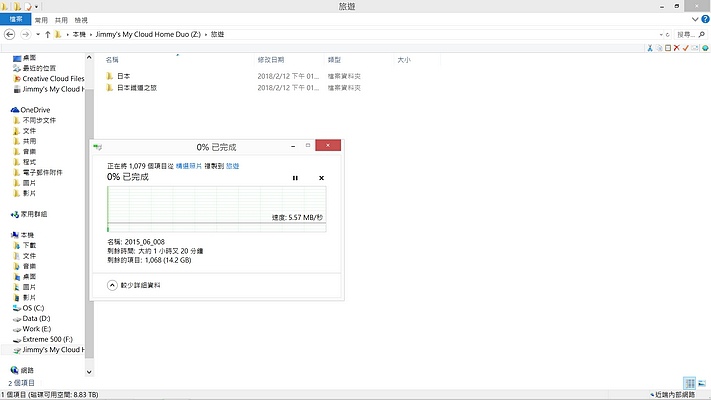Select the 日本鐵道之旅 folder
The width and height of the screenshot is (711, 400).
(132, 88)
